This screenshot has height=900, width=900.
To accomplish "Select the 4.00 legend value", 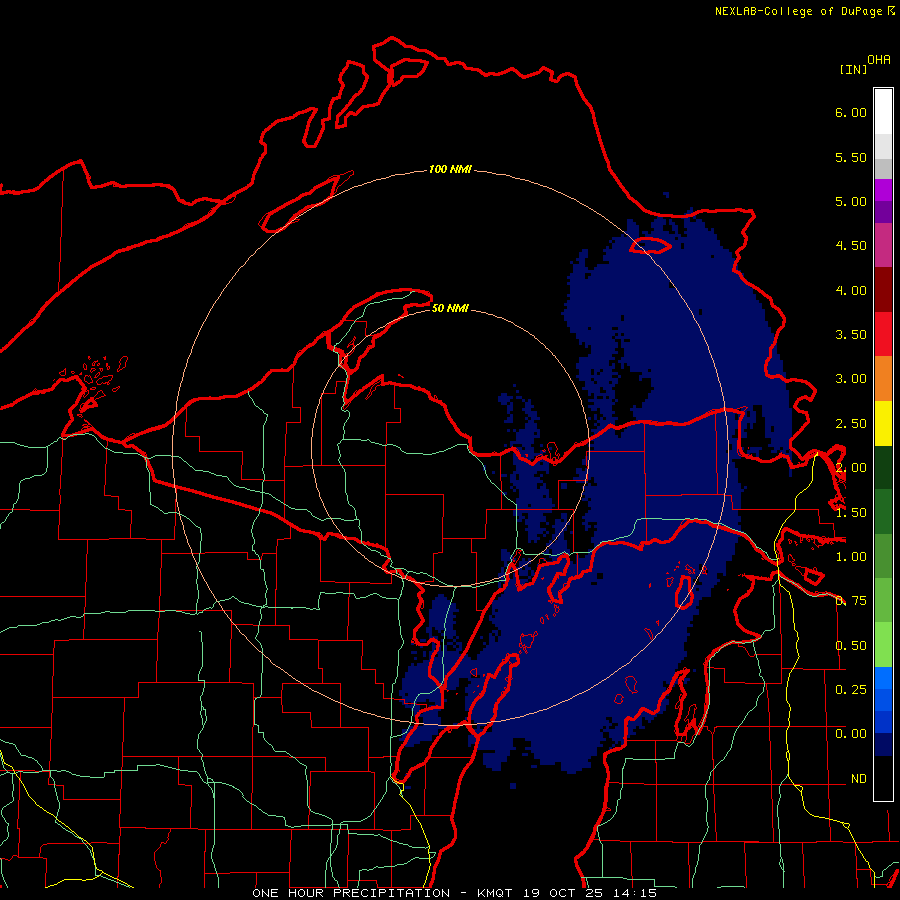I will 851,290.
